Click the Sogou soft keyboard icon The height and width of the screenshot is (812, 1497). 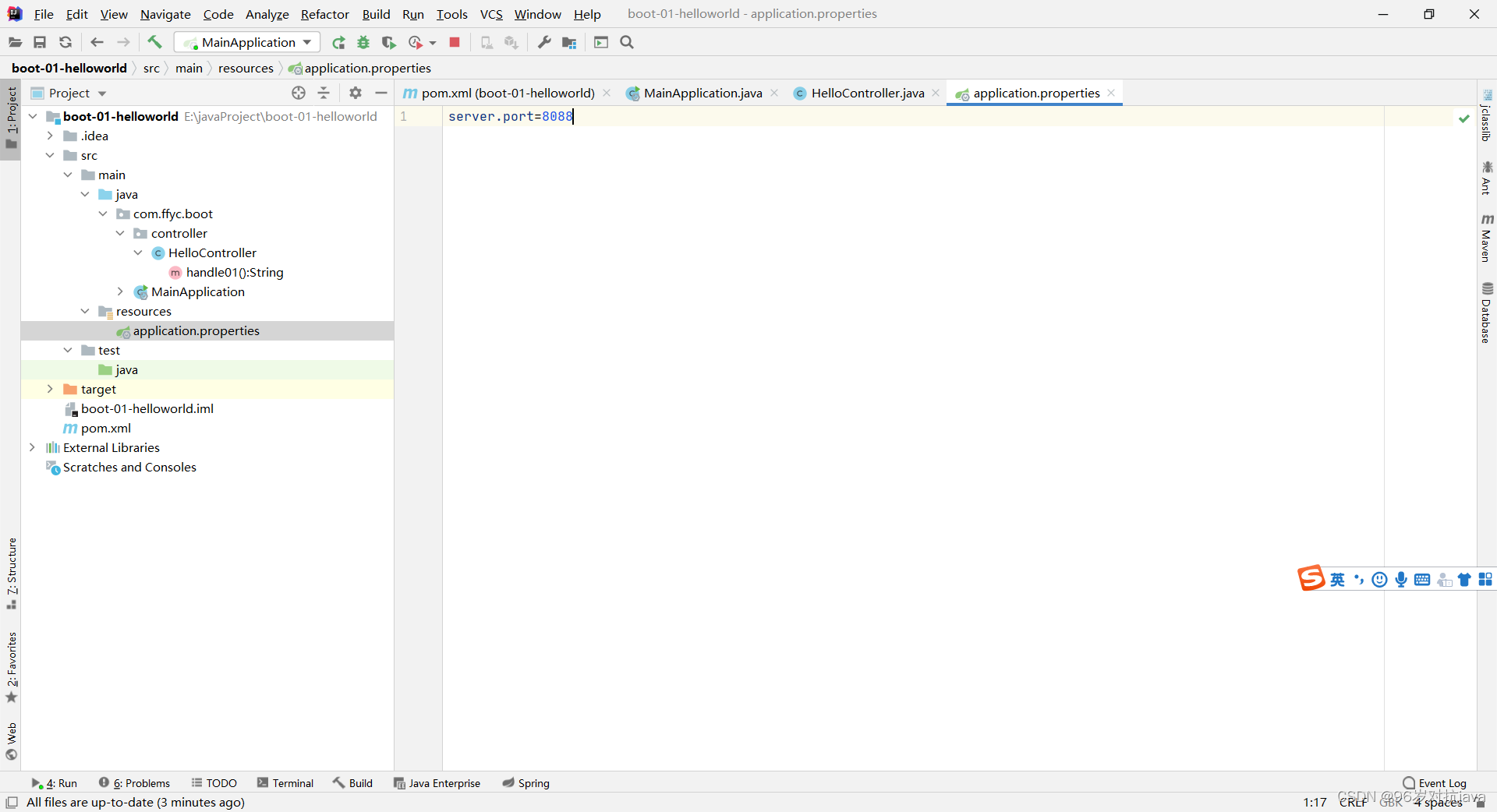[x=1422, y=579]
